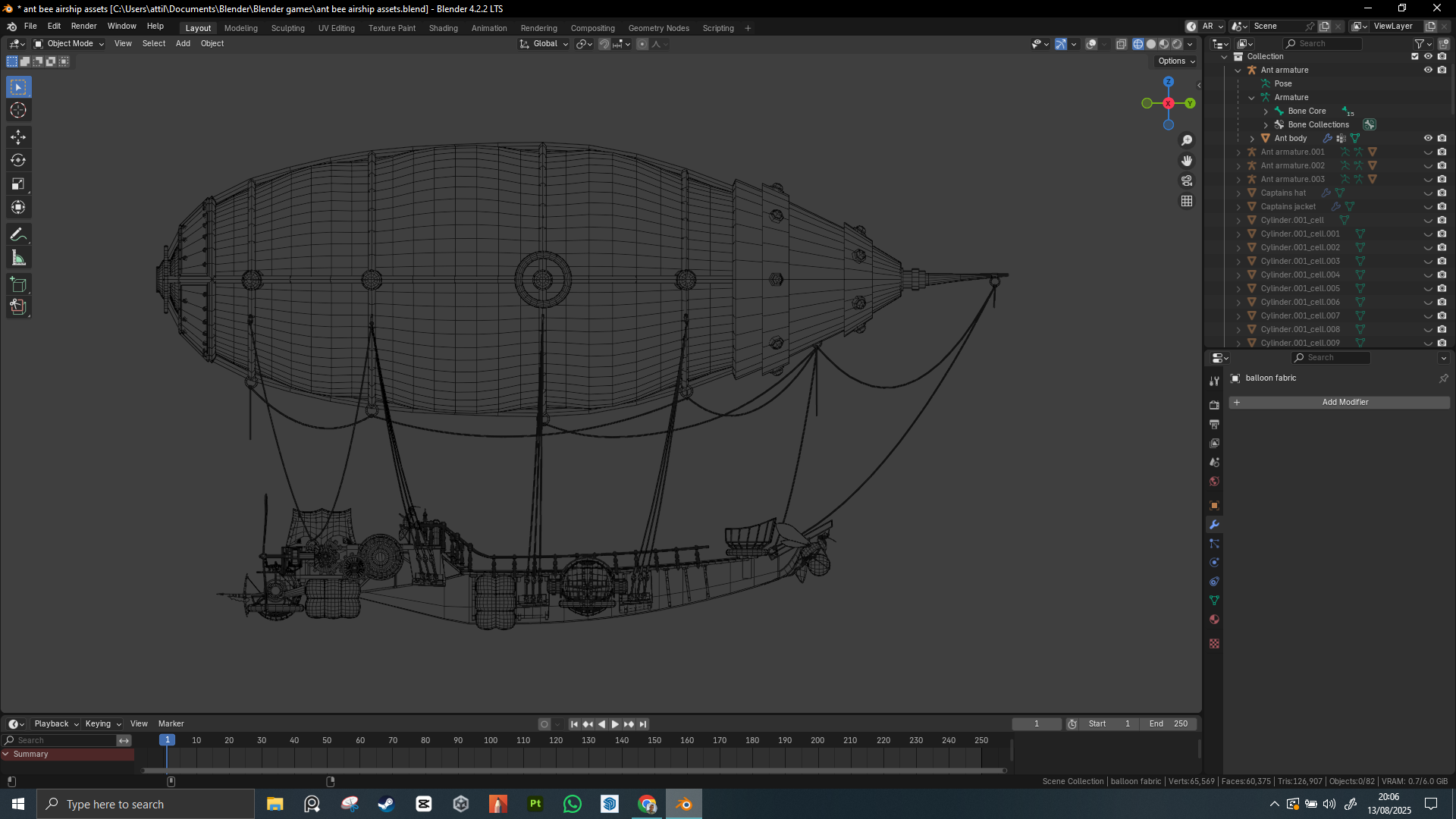Click the Add Cube tool
This screenshot has width=1456, height=819.
coord(18,285)
